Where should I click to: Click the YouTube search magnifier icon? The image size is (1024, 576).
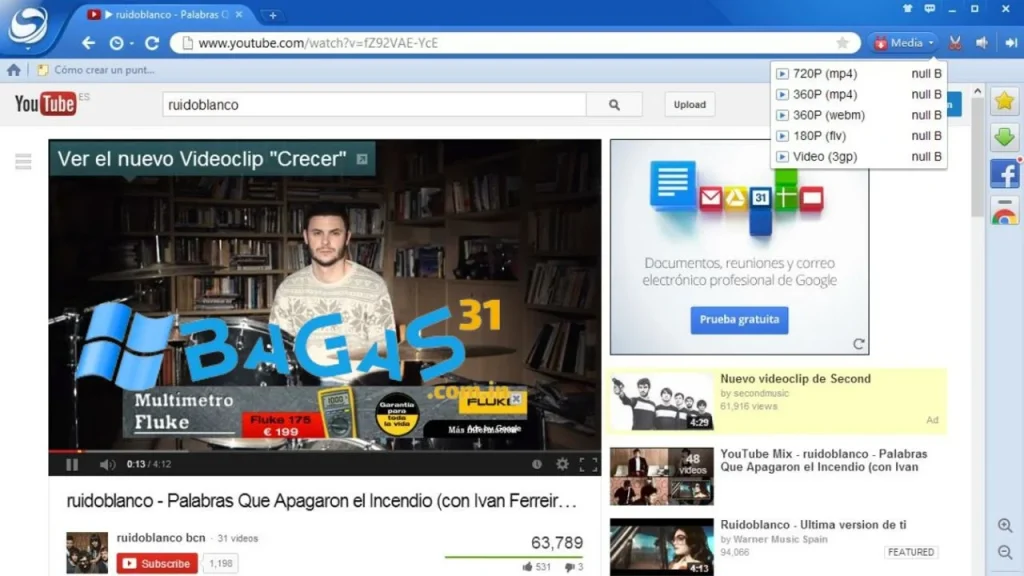614,104
